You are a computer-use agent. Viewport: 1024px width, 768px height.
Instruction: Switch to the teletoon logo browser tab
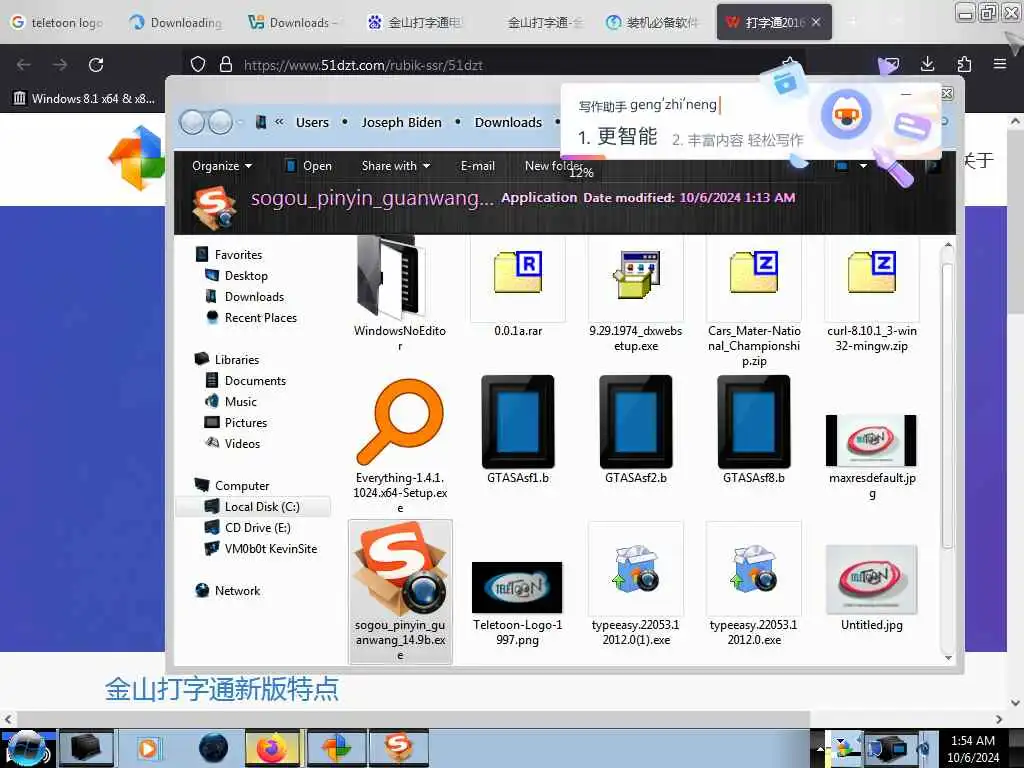coord(57,22)
